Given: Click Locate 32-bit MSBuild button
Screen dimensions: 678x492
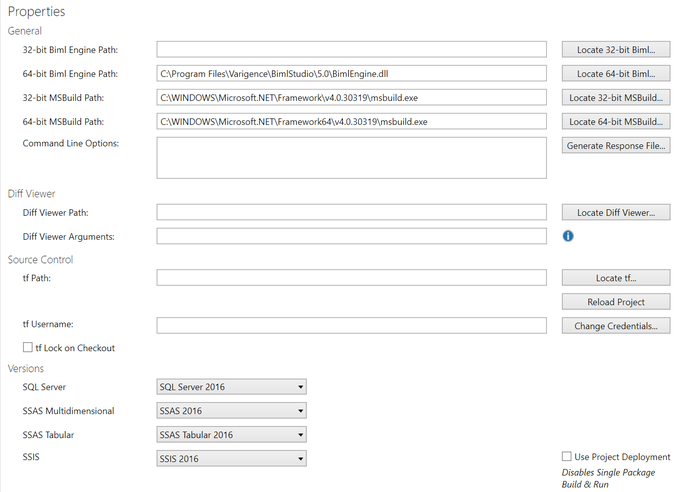Looking at the screenshot, I should click(x=616, y=98).
